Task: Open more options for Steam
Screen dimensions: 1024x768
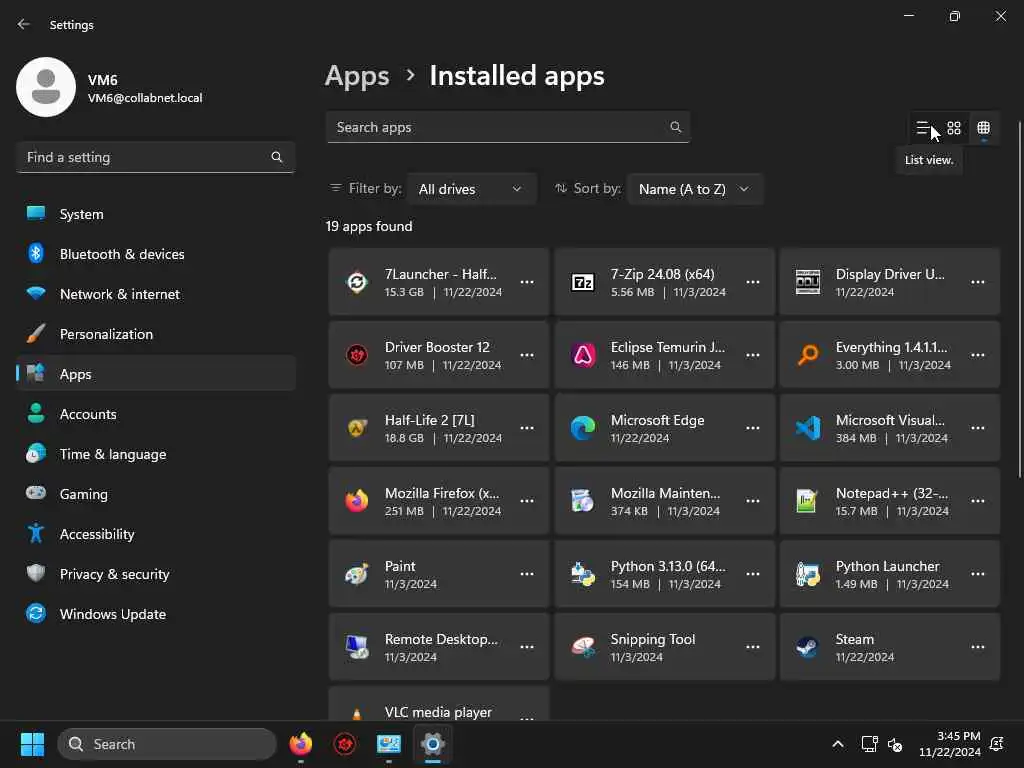Action: click(x=978, y=648)
